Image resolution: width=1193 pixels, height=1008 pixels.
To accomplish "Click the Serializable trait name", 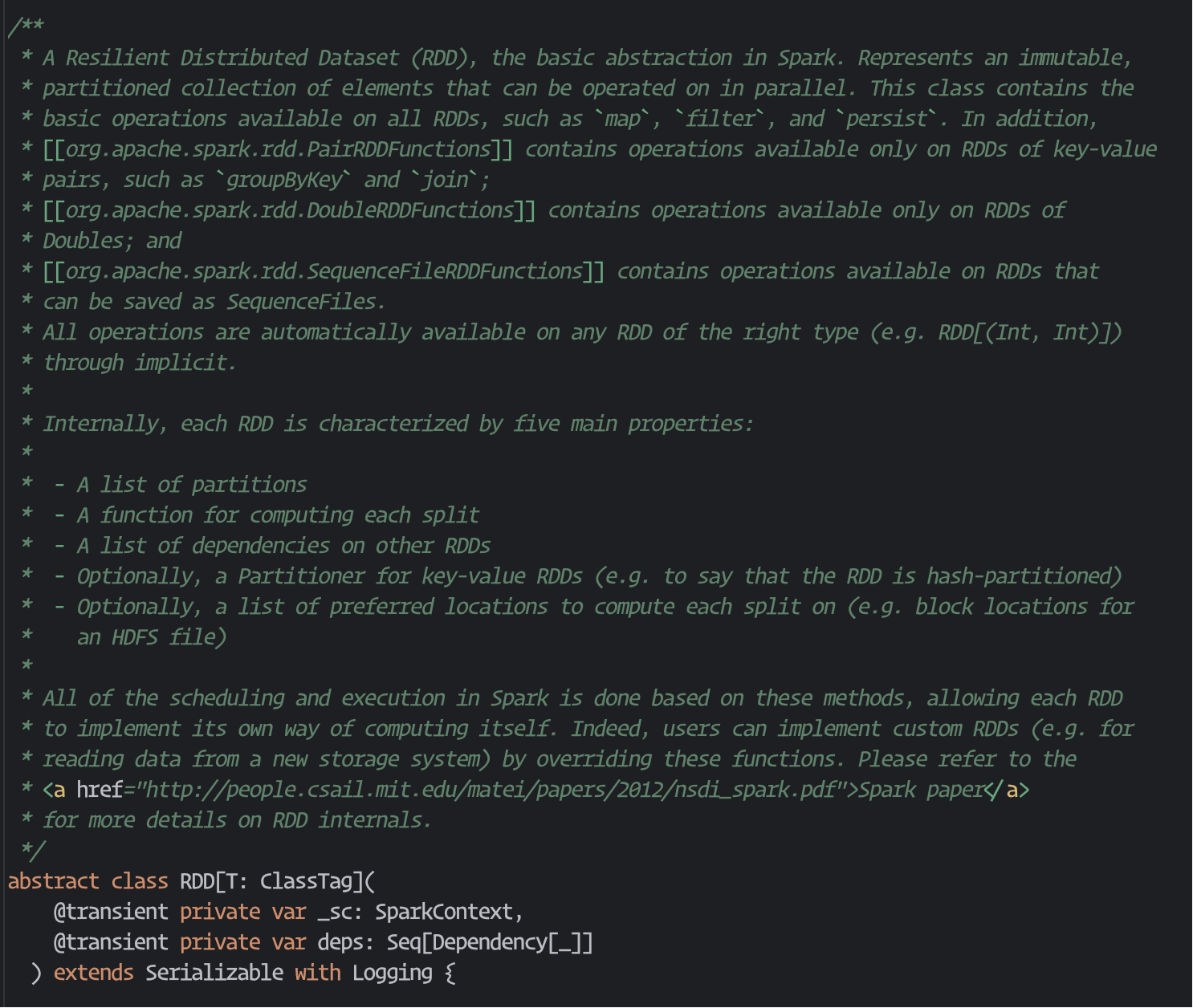I will pos(214,973).
